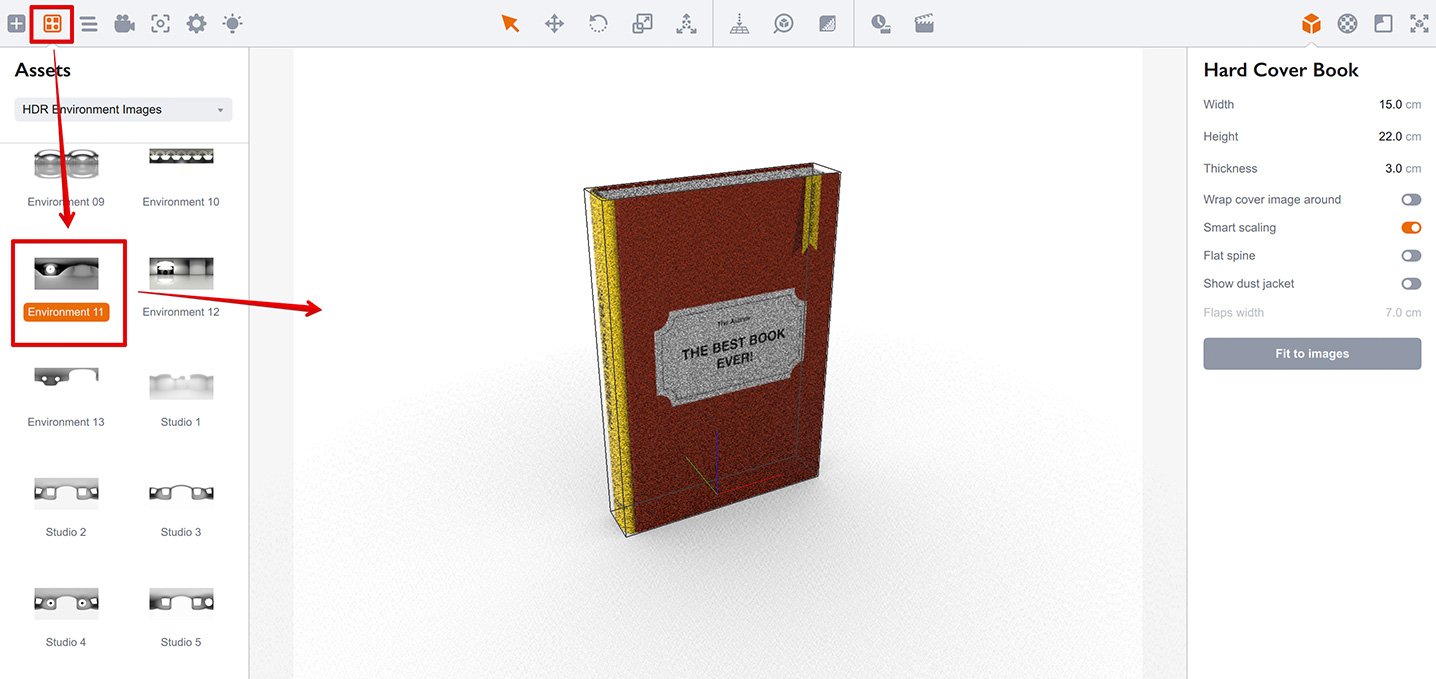Select the Rotate tool
Screen dimensions: 1436x679
click(598, 23)
